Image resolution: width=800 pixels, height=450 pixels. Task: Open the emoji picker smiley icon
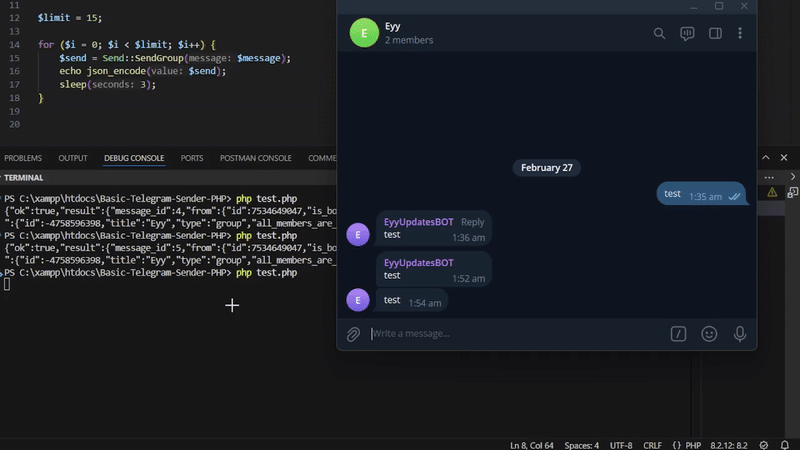(709, 334)
